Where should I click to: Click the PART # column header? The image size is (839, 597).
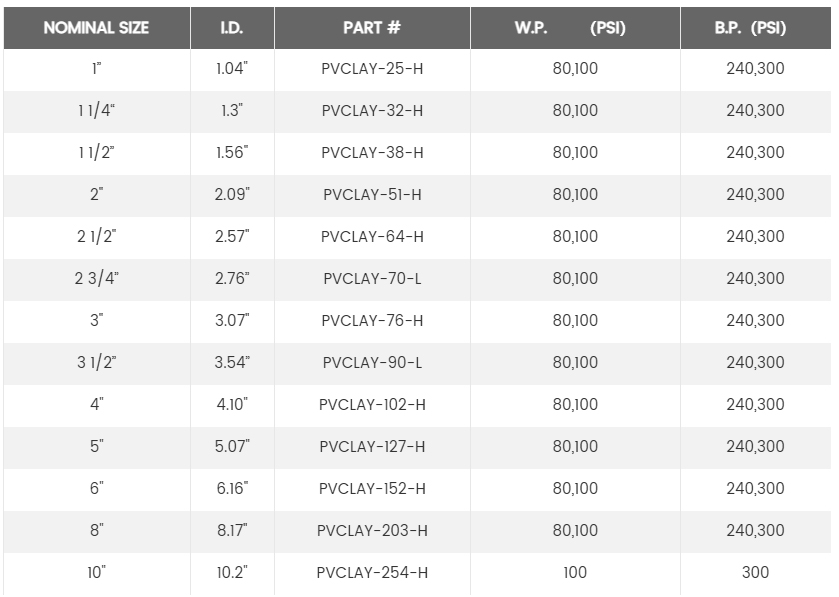pyautogui.click(x=372, y=28)
